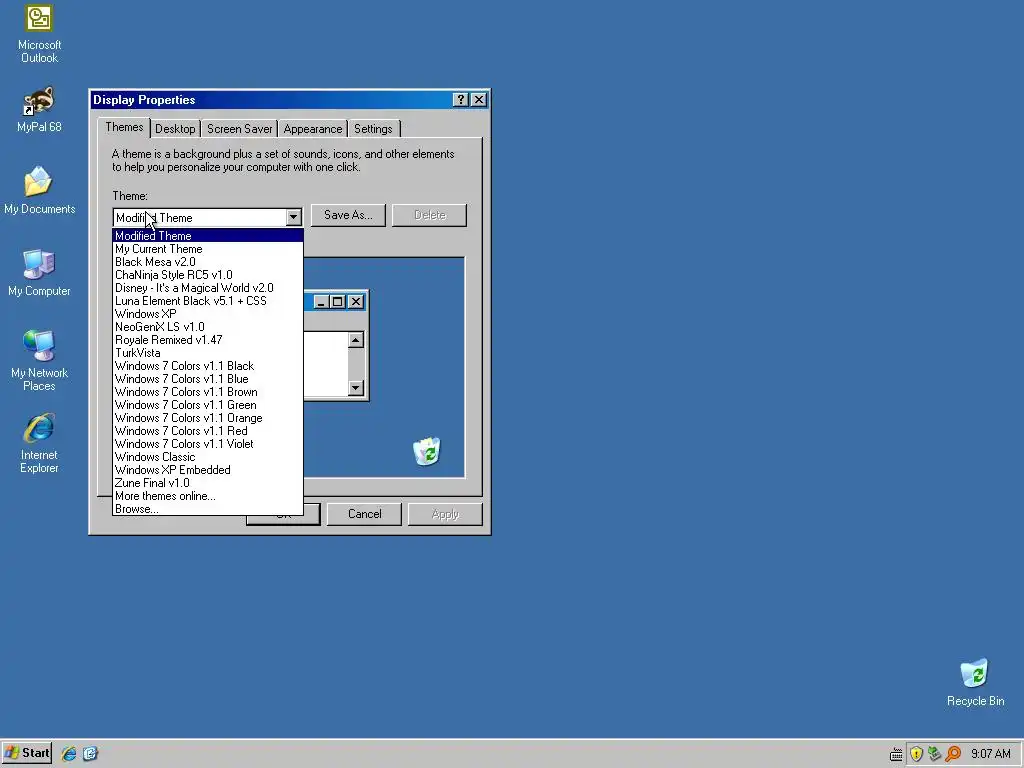Select Windows 7 Colors v1.1 Red

click(208, 431)
